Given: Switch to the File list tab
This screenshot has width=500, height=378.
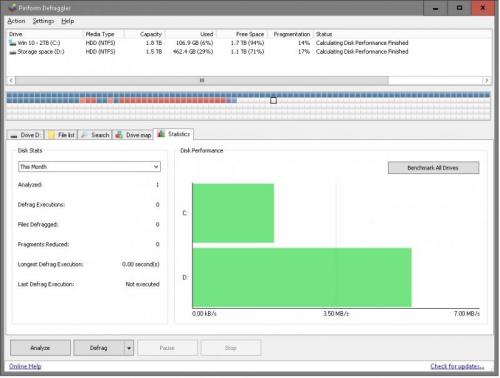Looking at the screenshot, I should (61, 135).
